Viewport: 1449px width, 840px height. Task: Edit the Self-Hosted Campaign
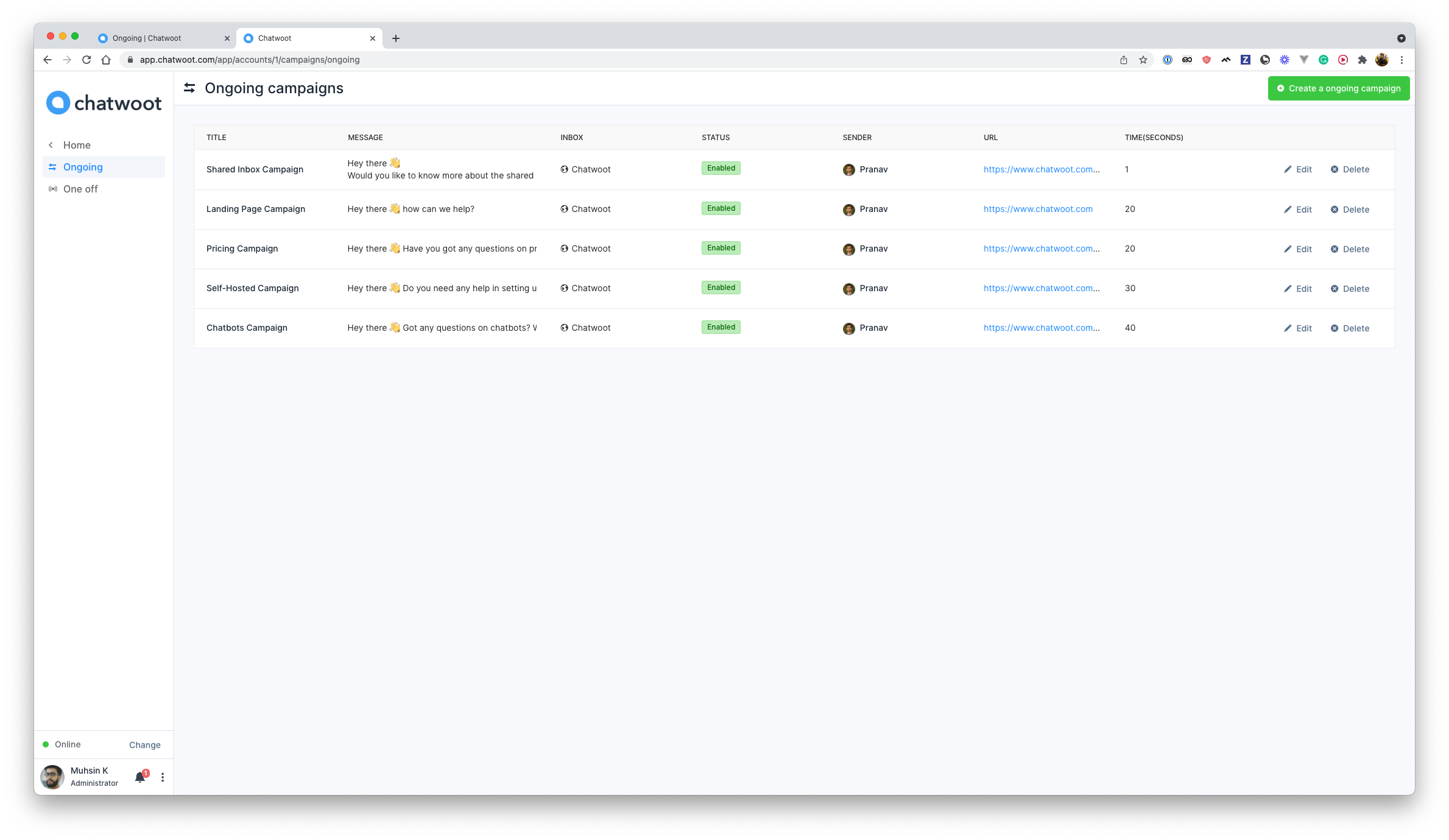[x=1298, y=289]
